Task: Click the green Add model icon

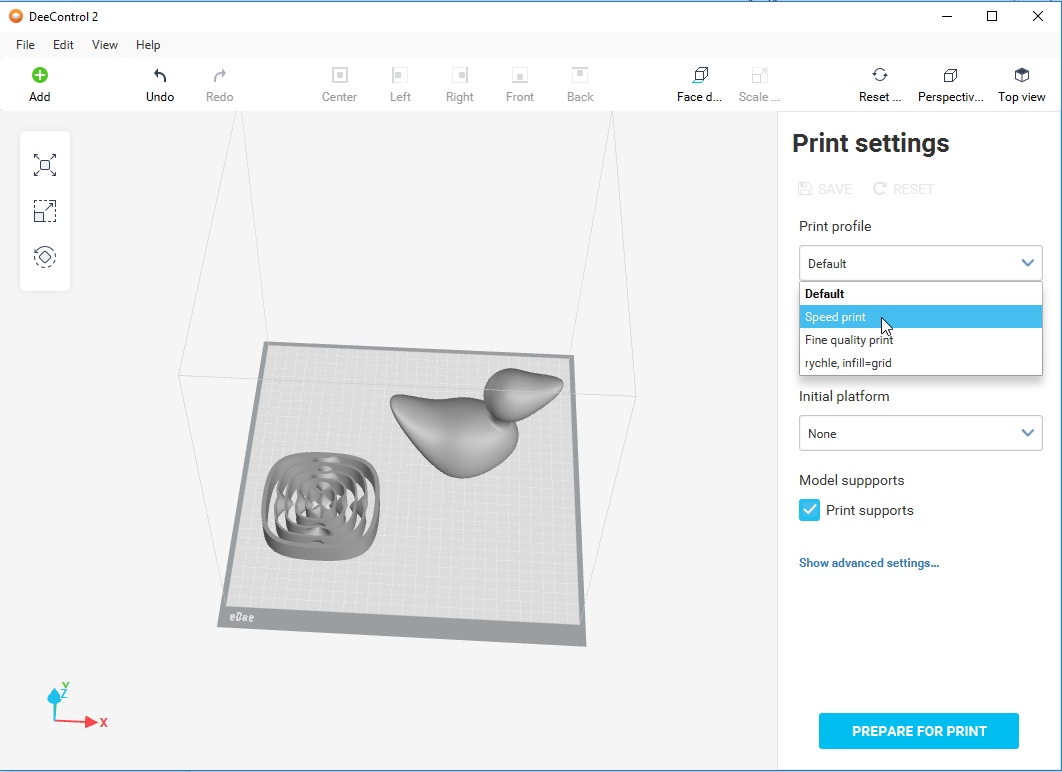Action: click(39, 76)
